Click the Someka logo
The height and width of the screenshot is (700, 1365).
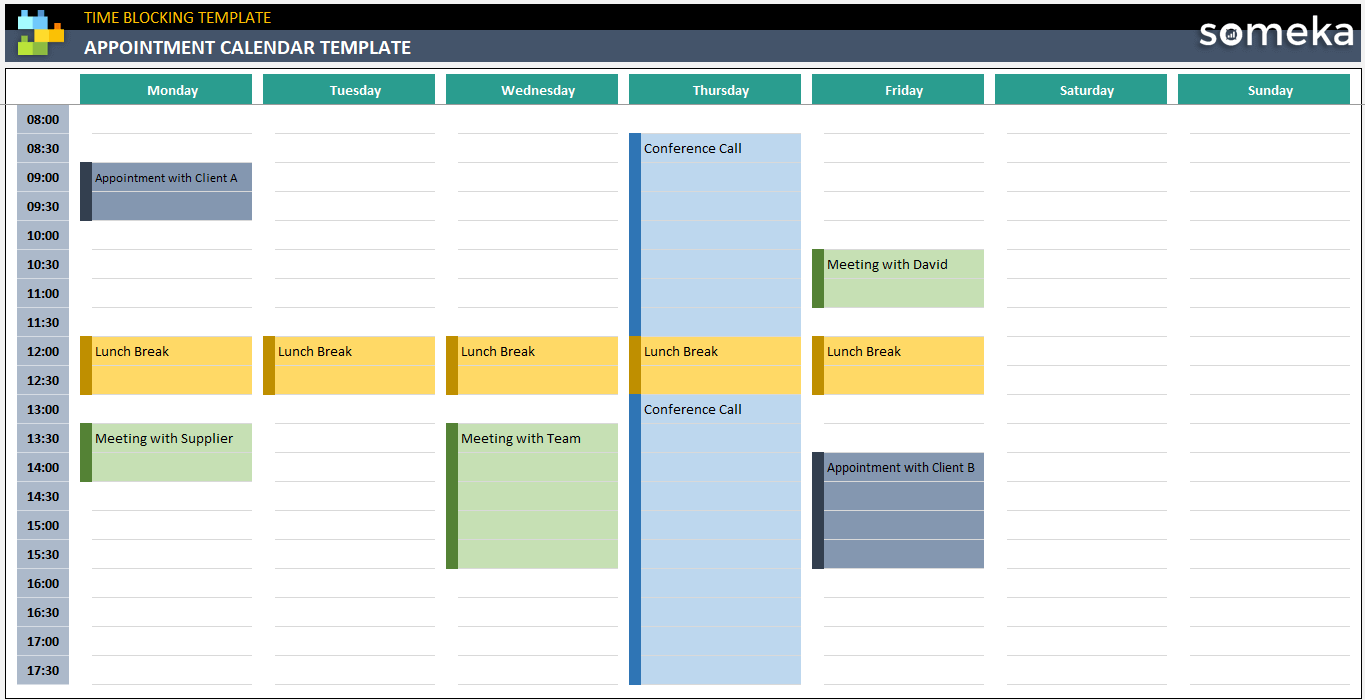tap(1277, 33)
